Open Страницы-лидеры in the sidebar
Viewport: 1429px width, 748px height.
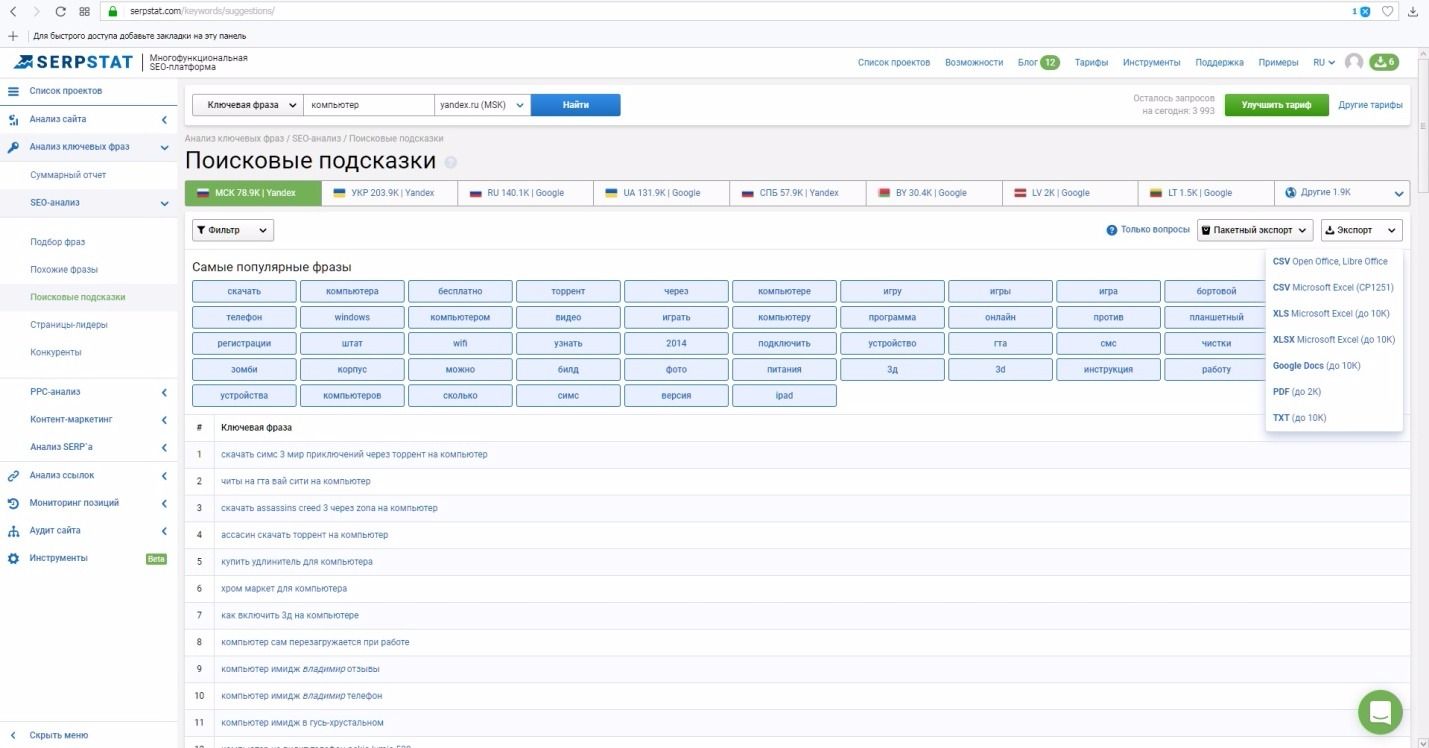(69, 325)
